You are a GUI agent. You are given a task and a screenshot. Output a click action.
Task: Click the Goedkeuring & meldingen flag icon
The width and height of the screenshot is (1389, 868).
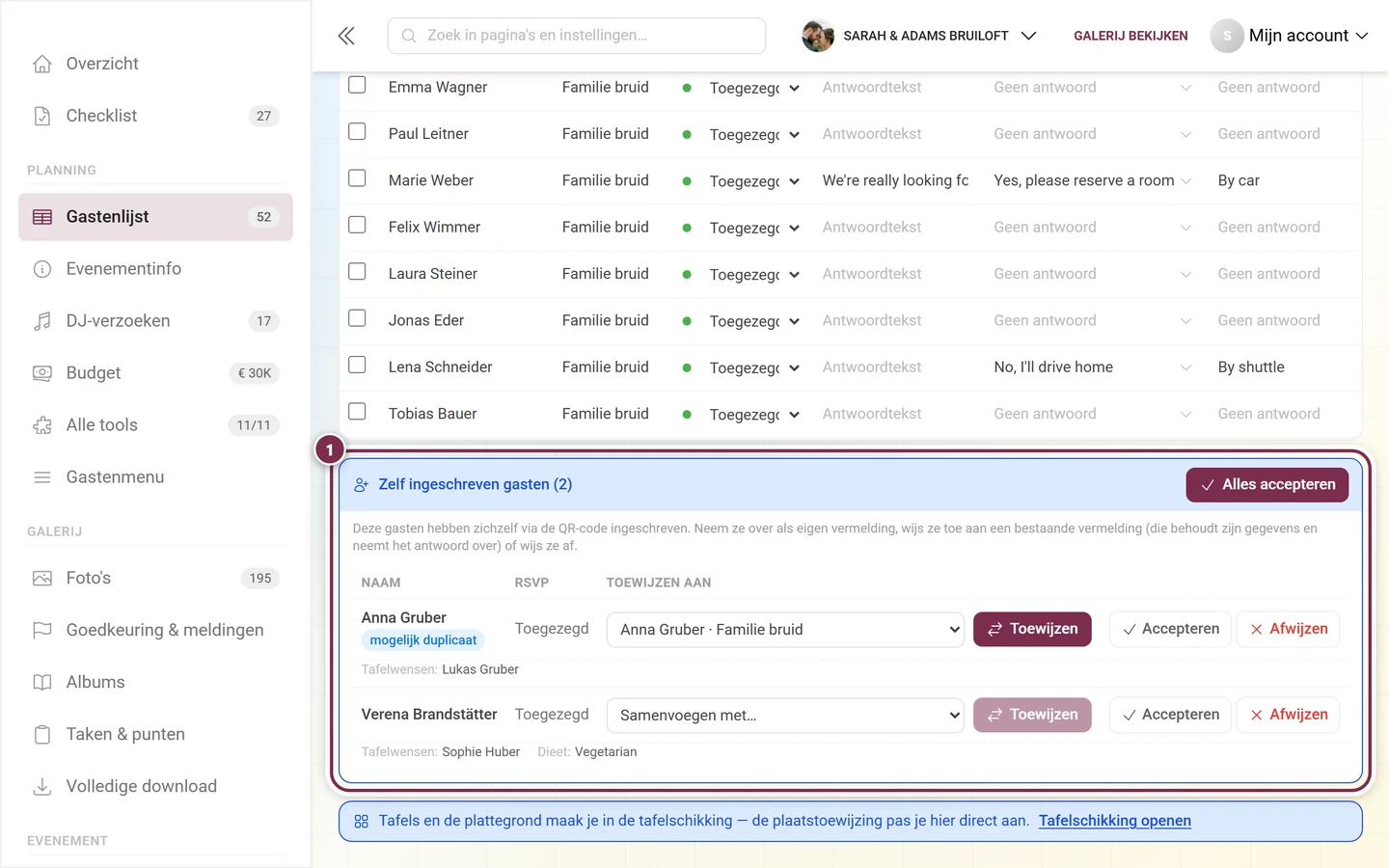coord(42,631)
